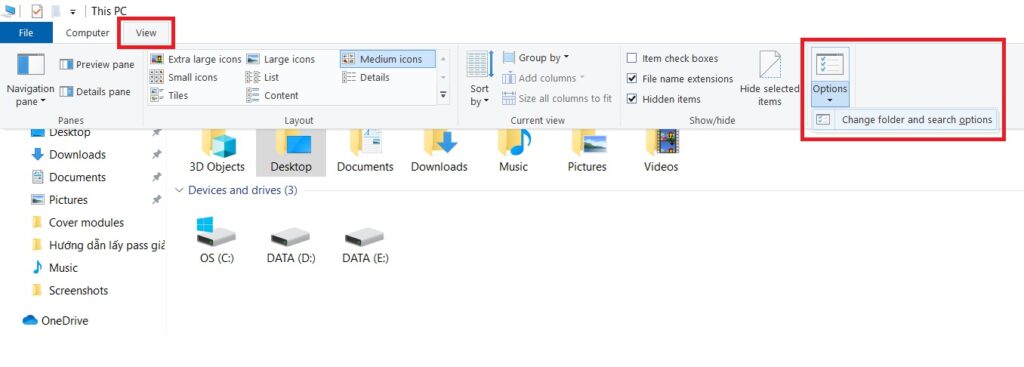Open the File menu tab
This screenshot has height=367, width=1024.
click(26, 33)
